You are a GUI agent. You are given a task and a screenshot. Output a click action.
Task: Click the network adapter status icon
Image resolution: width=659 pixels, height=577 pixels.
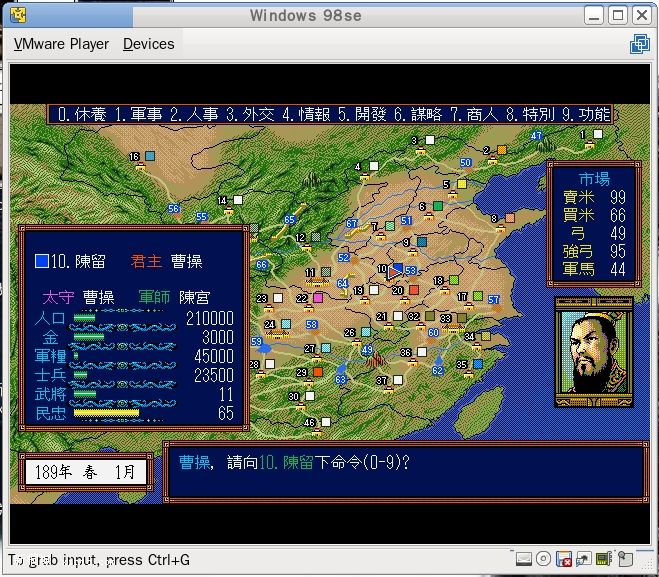(584, 558)
